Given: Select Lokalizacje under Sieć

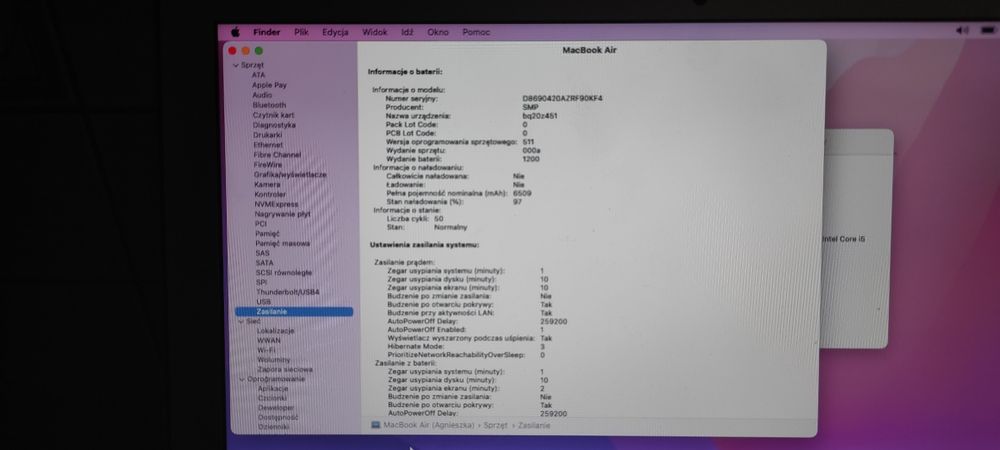Looking at the screenshot, I should (x=276, y=331).
